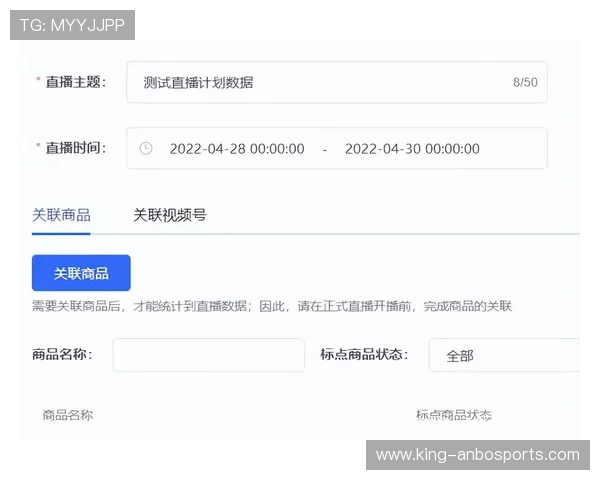
Task: Select end time 2022-04-30 00:00:00
Action: [412, 149]
